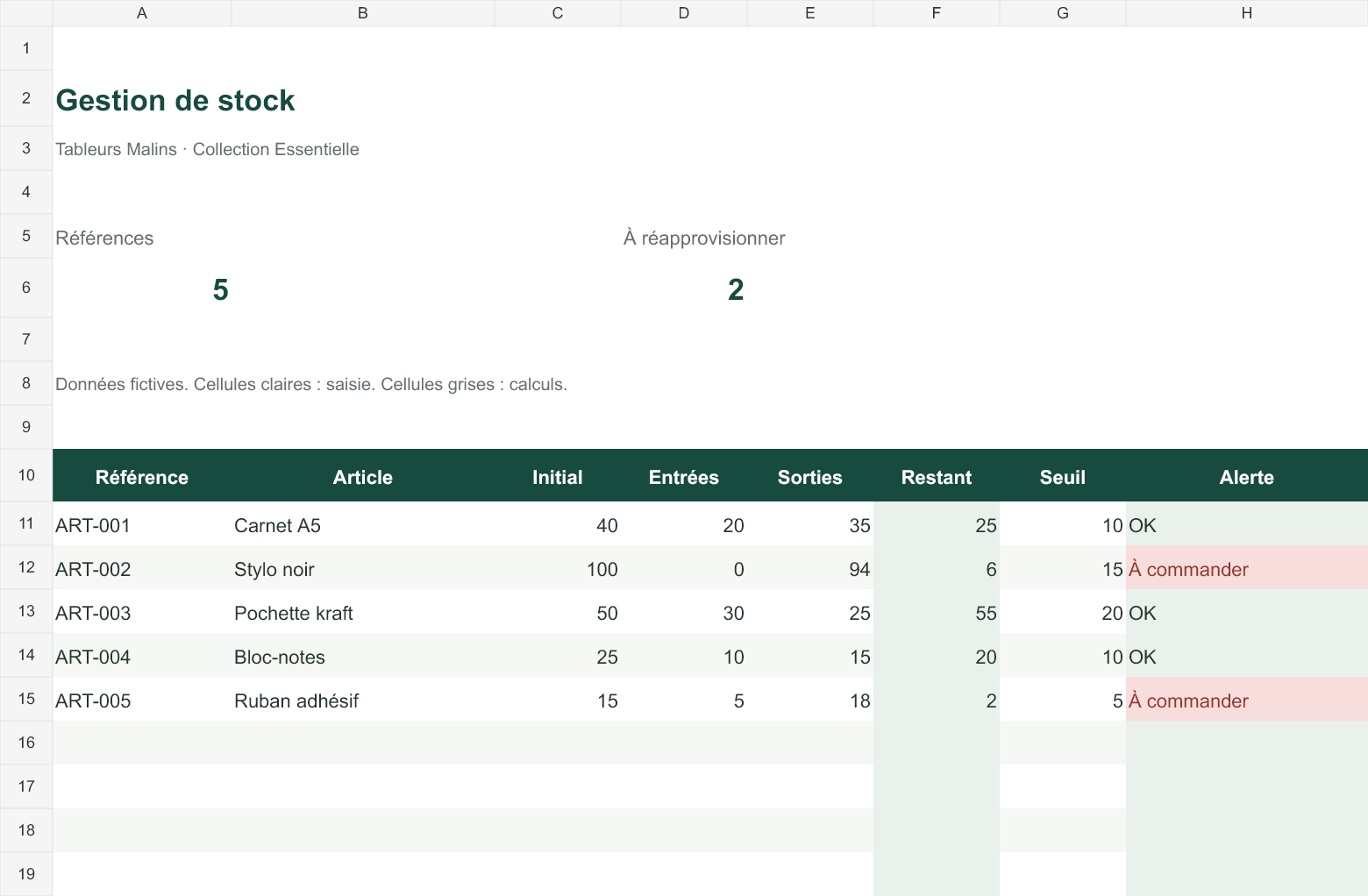This screenshot has height=896, width=1368.
Task: Select Ruban adhésif seuil value 5
Action: 1063,700
